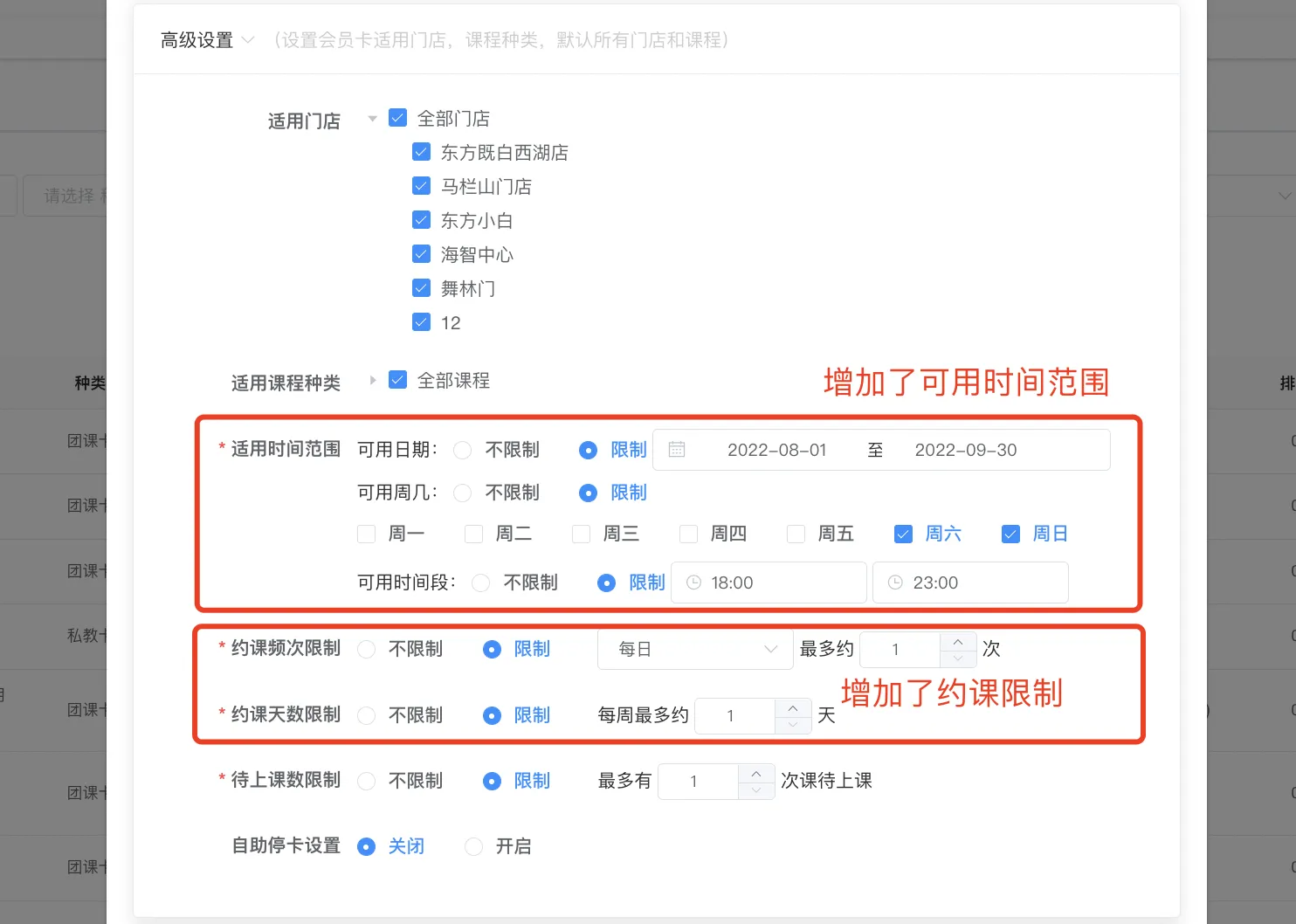Click the end date 2022-09-30 field
Screen dimensions: 1296x924
click(965, 450)
